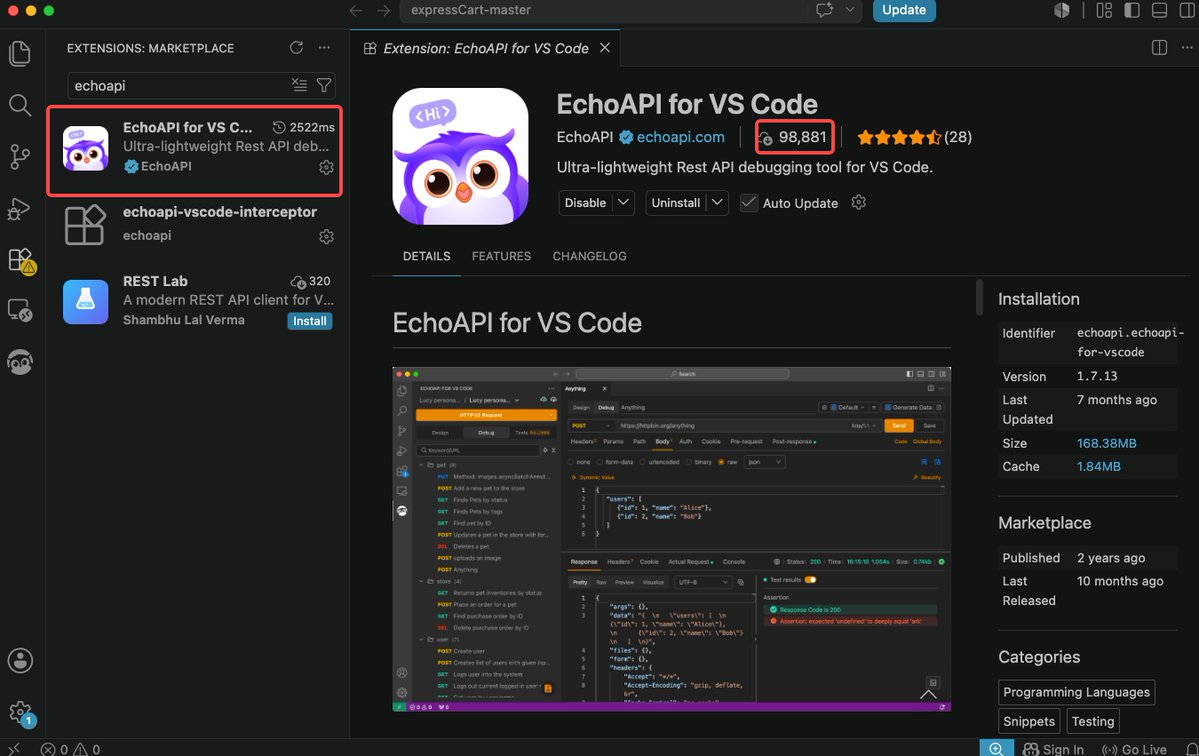1199x756 pixels.
Task: Click the Disable button
Action: 586,203
